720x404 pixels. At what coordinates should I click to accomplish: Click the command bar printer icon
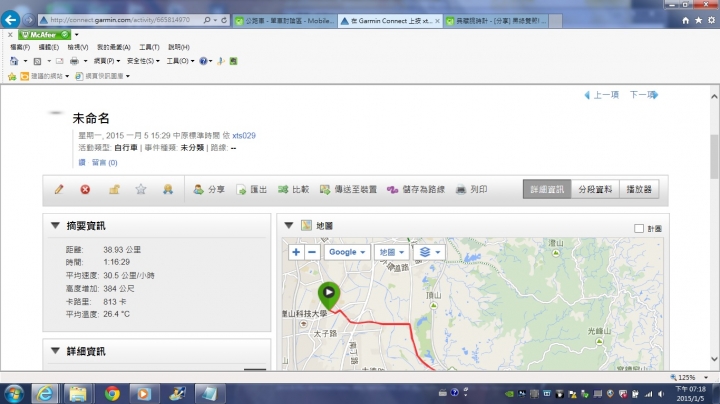[x=74, y=61]
